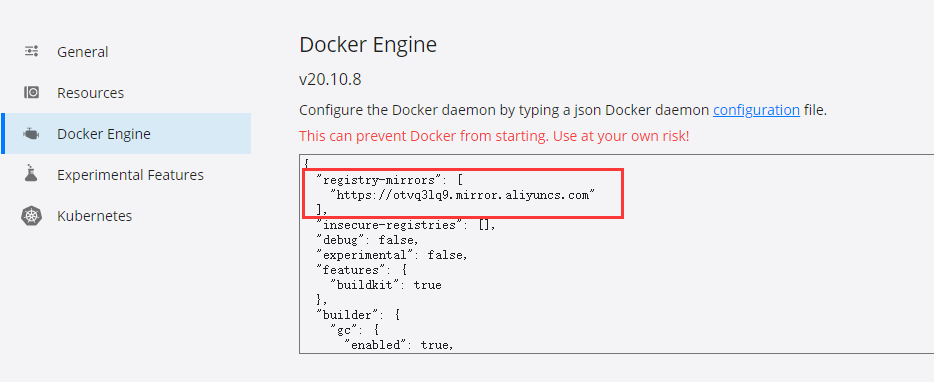934x382 pixels.
Task: Click the General sliders icon
Action: [x=32, y=51]
